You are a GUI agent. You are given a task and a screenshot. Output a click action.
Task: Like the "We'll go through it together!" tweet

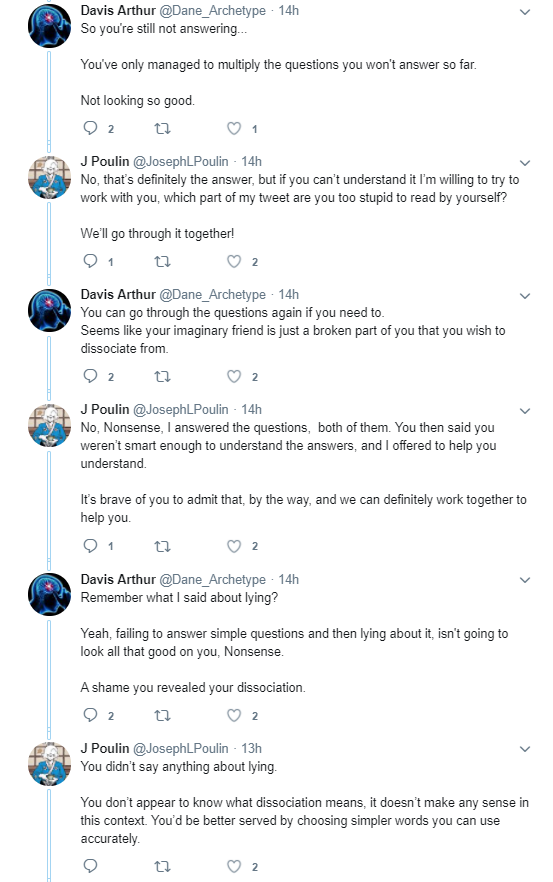point(234,262)
